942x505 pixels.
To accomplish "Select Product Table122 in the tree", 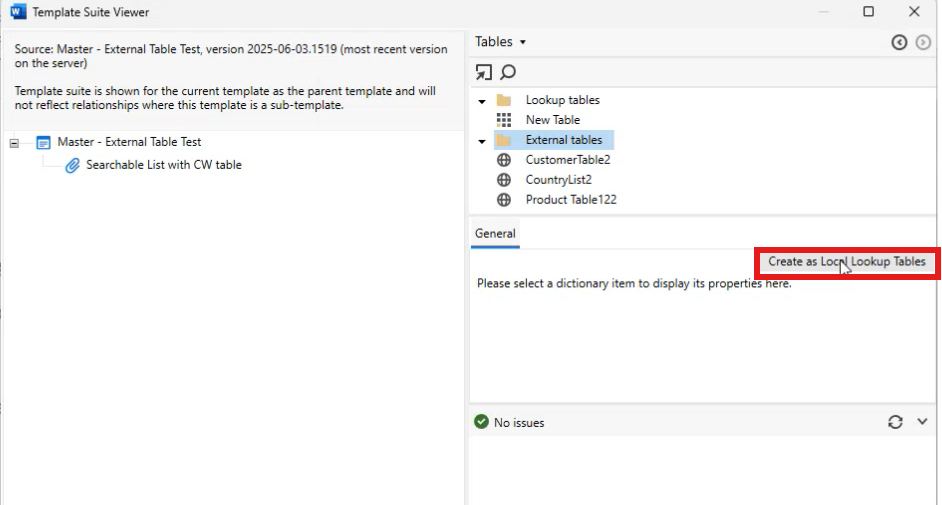I will [x=570, y=200].
